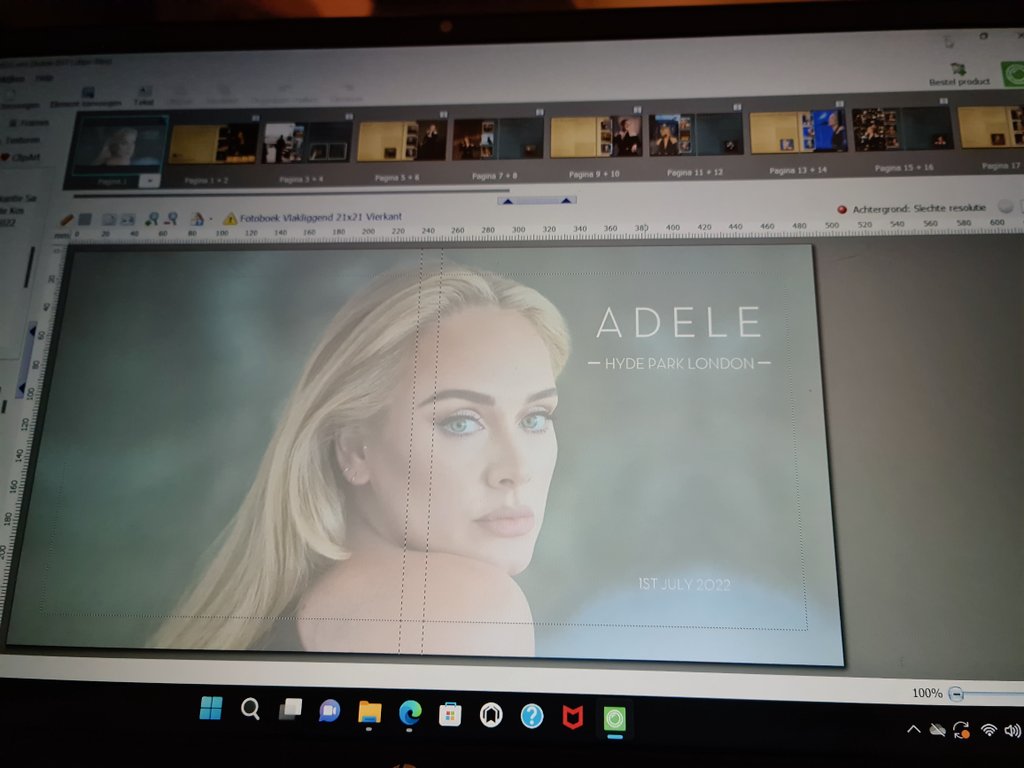Click the green circular logo icon at top right
Screen dimensions: 1024x768
(1013, 74)
